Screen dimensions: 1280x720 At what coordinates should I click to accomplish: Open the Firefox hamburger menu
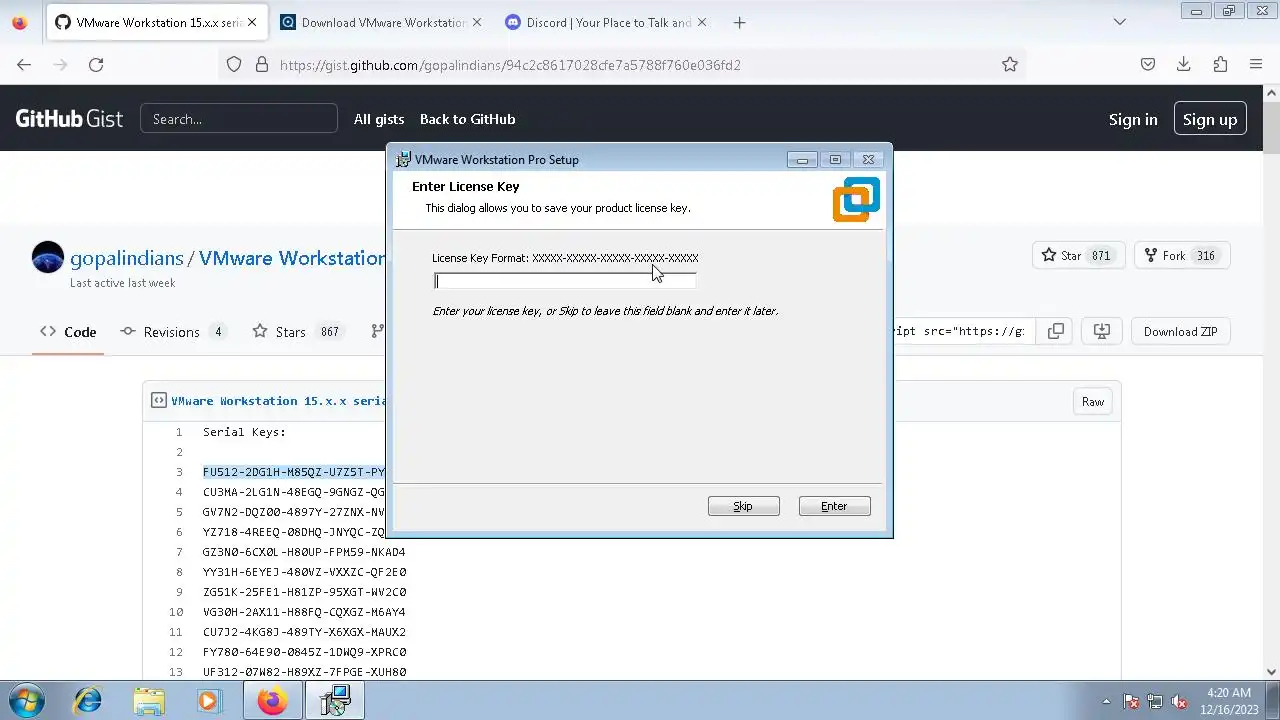1256,64
